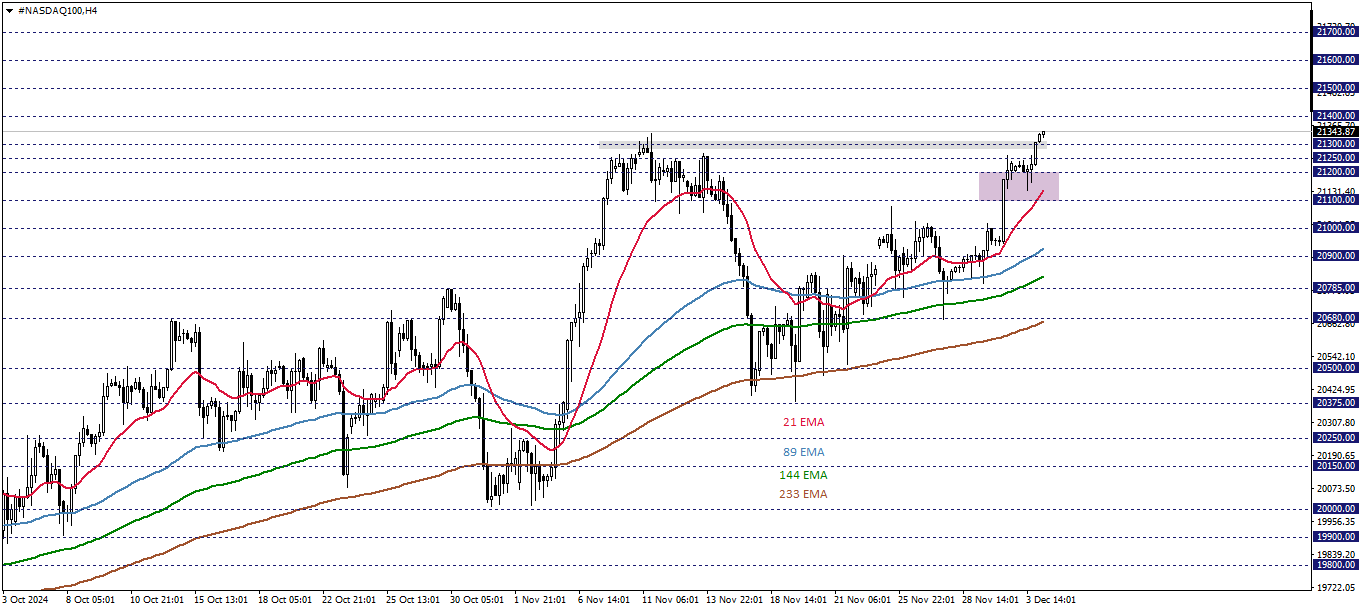Click the 19839.20 price scale value

1336,554
